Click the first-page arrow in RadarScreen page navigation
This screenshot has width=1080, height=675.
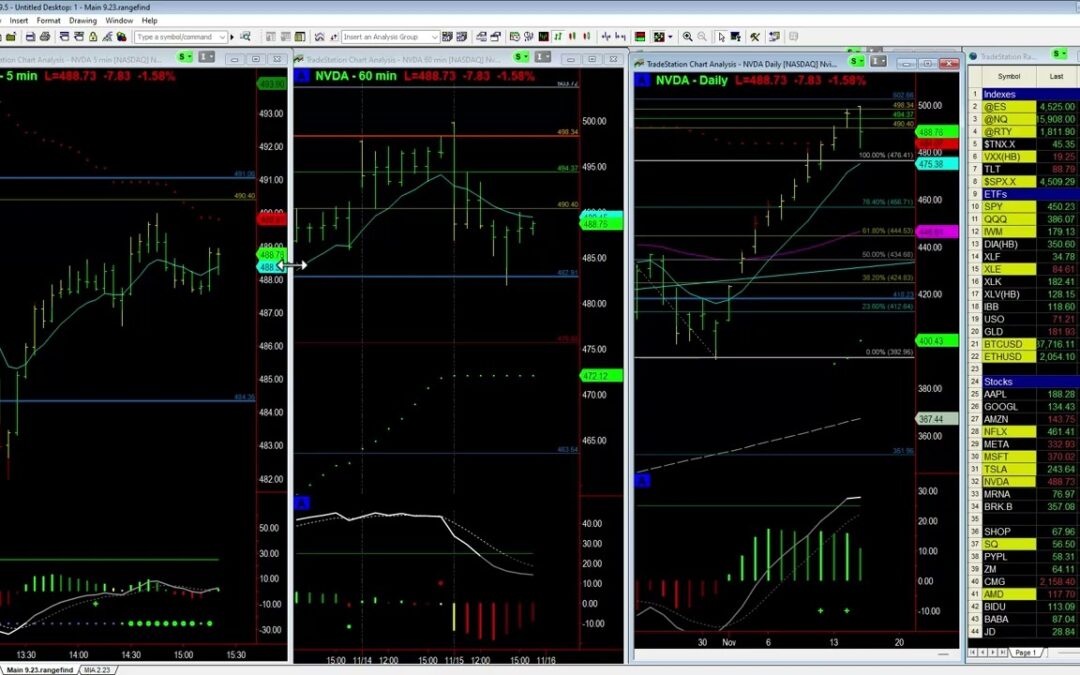(x=973, y=652)
